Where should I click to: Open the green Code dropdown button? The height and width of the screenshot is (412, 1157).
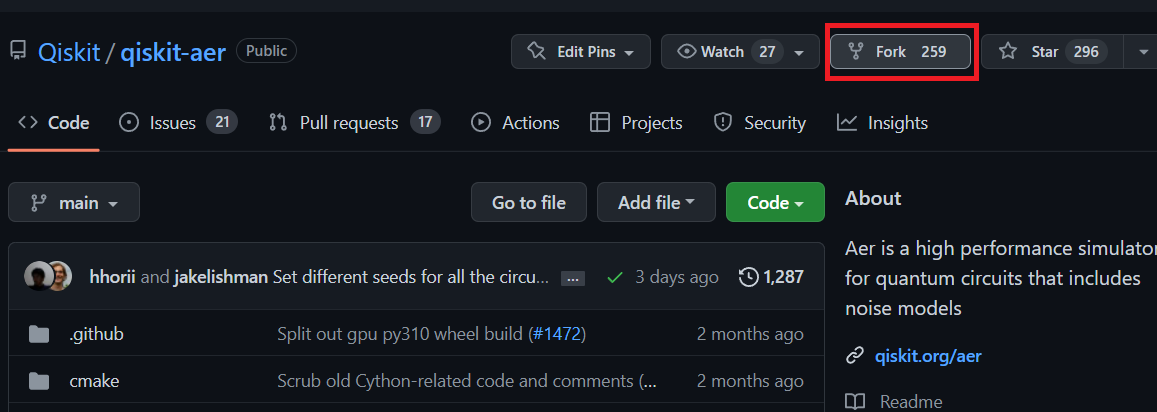tap(775, 202)
